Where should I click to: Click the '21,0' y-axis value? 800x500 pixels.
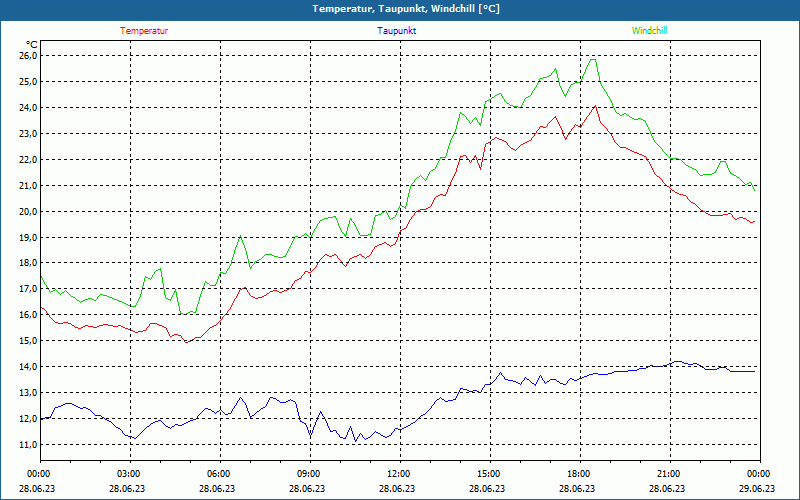click(x=28, y=185)
